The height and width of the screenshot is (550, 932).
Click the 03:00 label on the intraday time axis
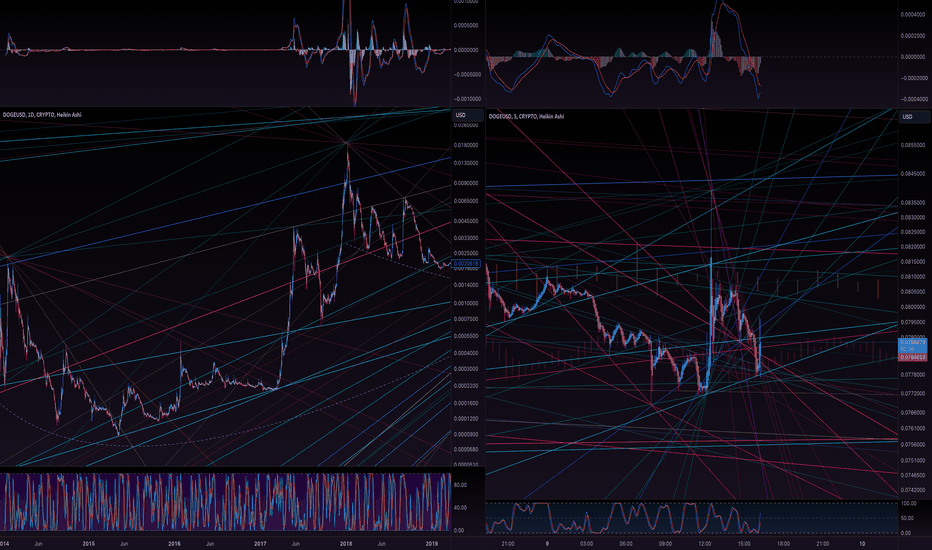586,543
